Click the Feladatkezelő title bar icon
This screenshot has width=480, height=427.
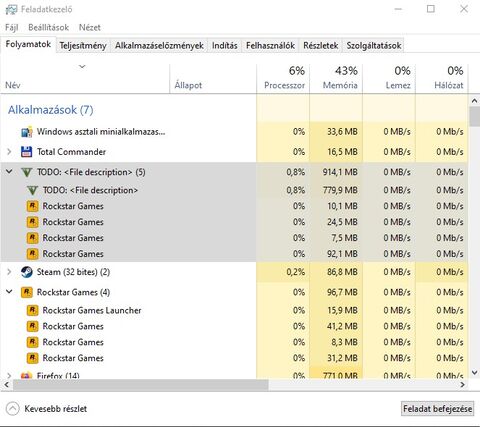[11, 9]
